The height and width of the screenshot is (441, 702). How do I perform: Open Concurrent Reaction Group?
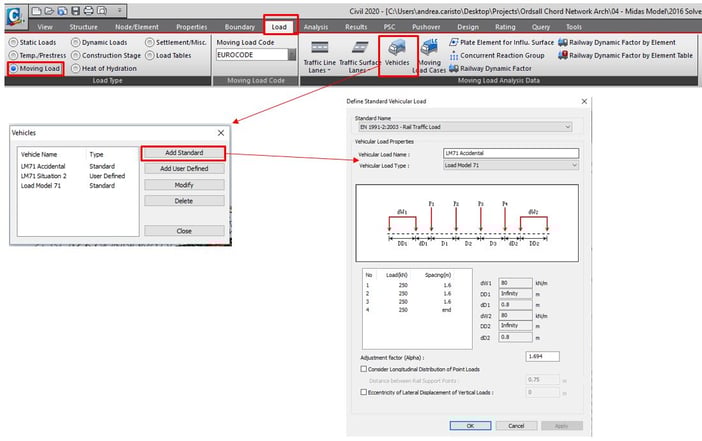497,56
